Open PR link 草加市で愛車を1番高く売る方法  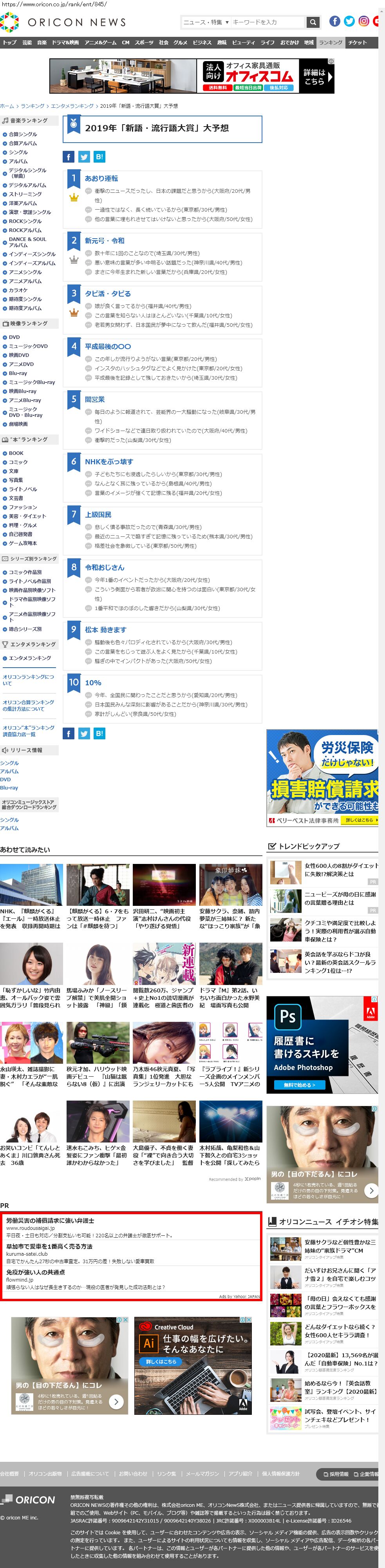coord(49,1246)
